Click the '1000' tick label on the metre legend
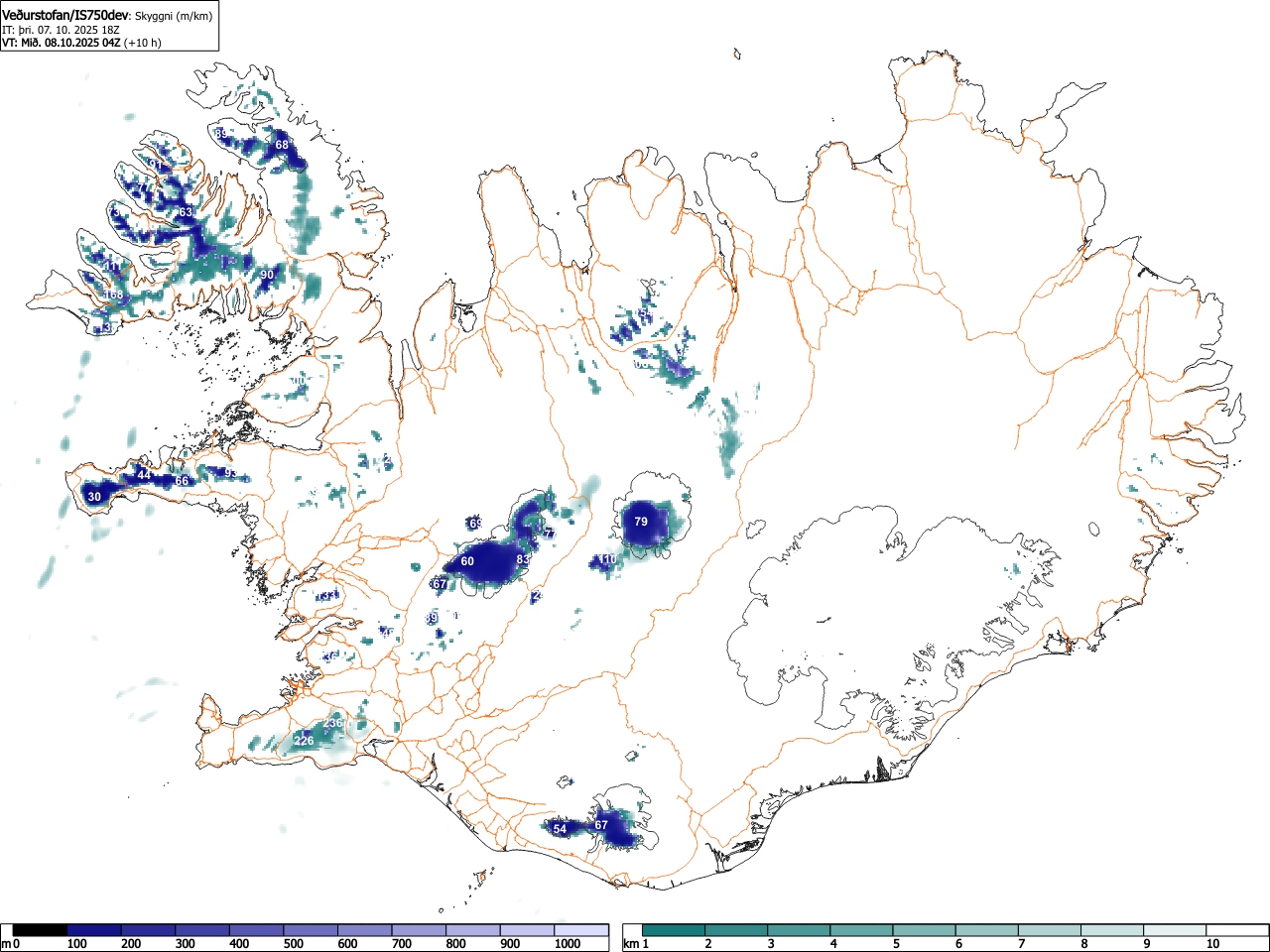Screen dimensions: 1270x952 (567, 944)
